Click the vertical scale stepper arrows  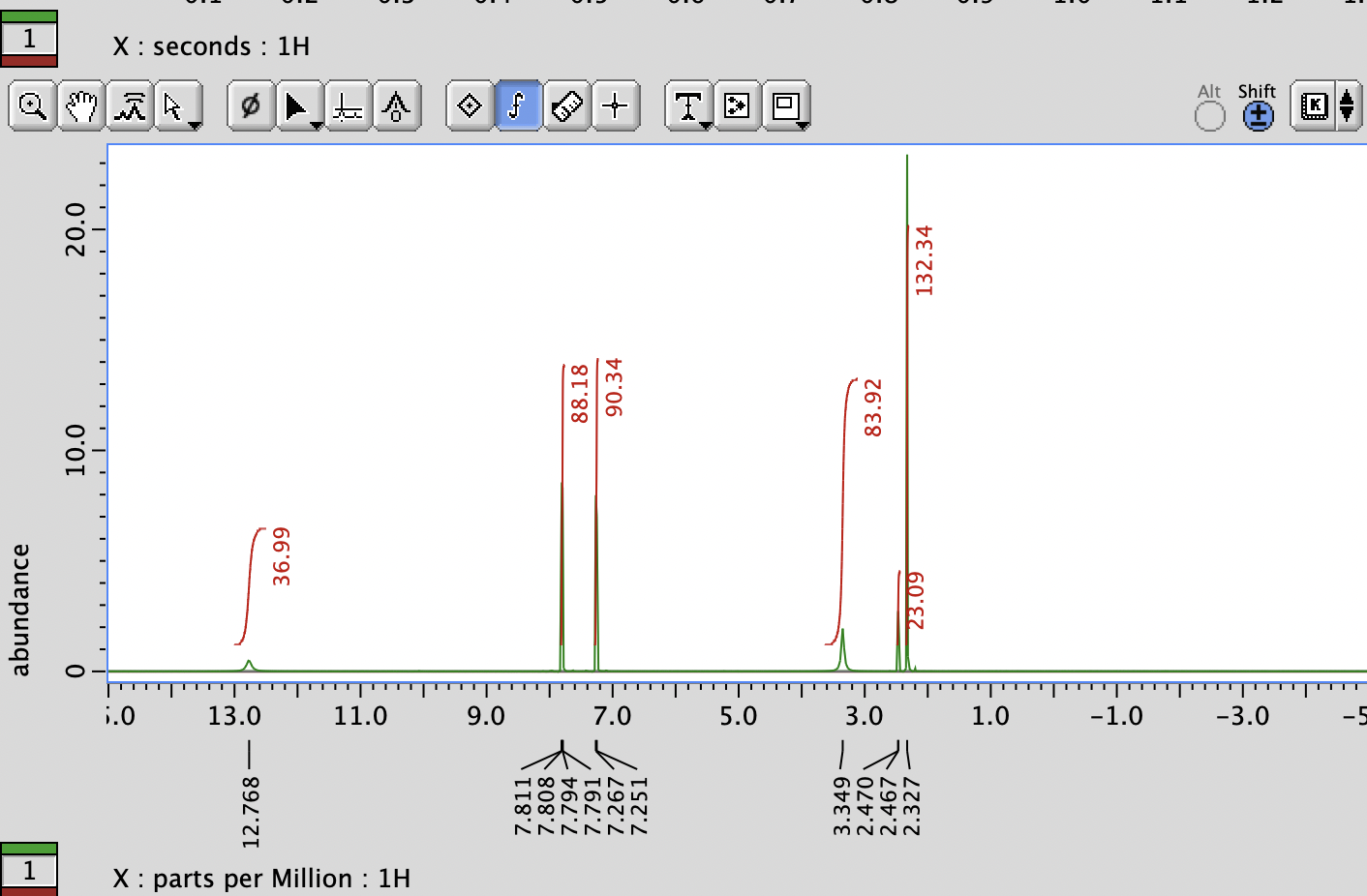[x=1349, y=107]
